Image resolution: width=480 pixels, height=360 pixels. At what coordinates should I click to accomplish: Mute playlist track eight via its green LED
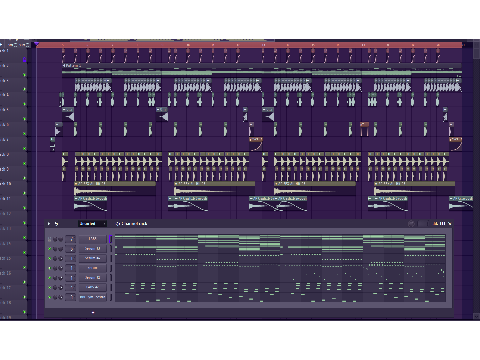click(x=24, y=163)
